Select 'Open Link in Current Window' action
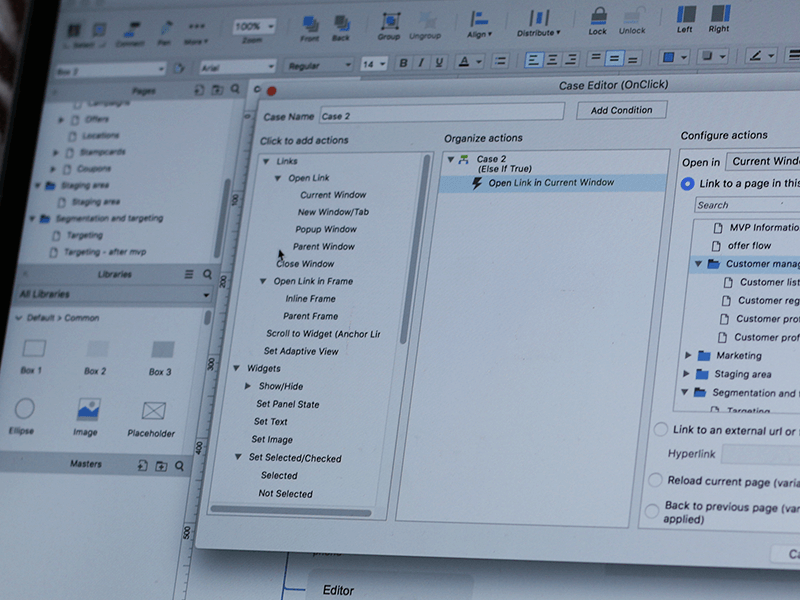This screenshot has width=800, height=600. [x=552, y=183]
